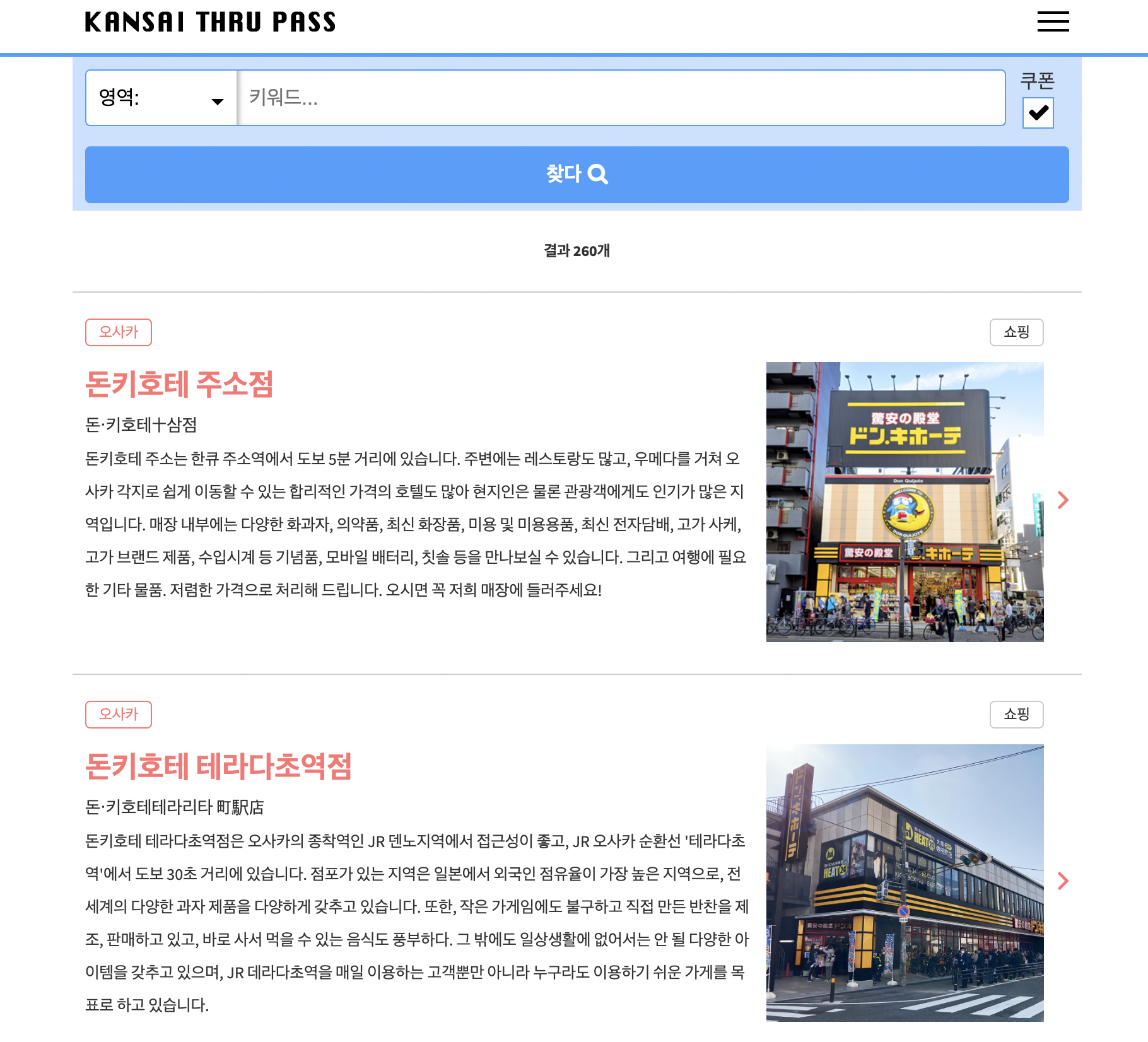
Task: Toggle the coupon filter off
Action: pyautogui.click(x=1038, y=114)
